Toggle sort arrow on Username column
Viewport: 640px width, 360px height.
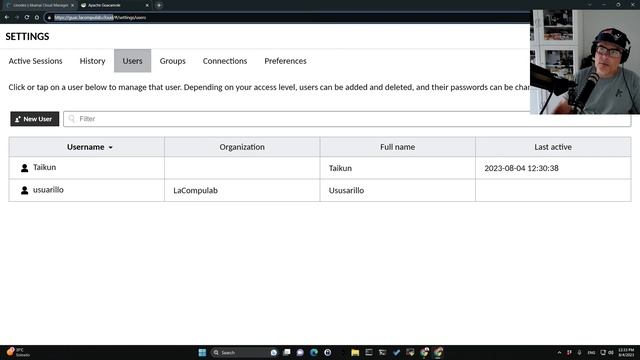click(x=111, y=147)
